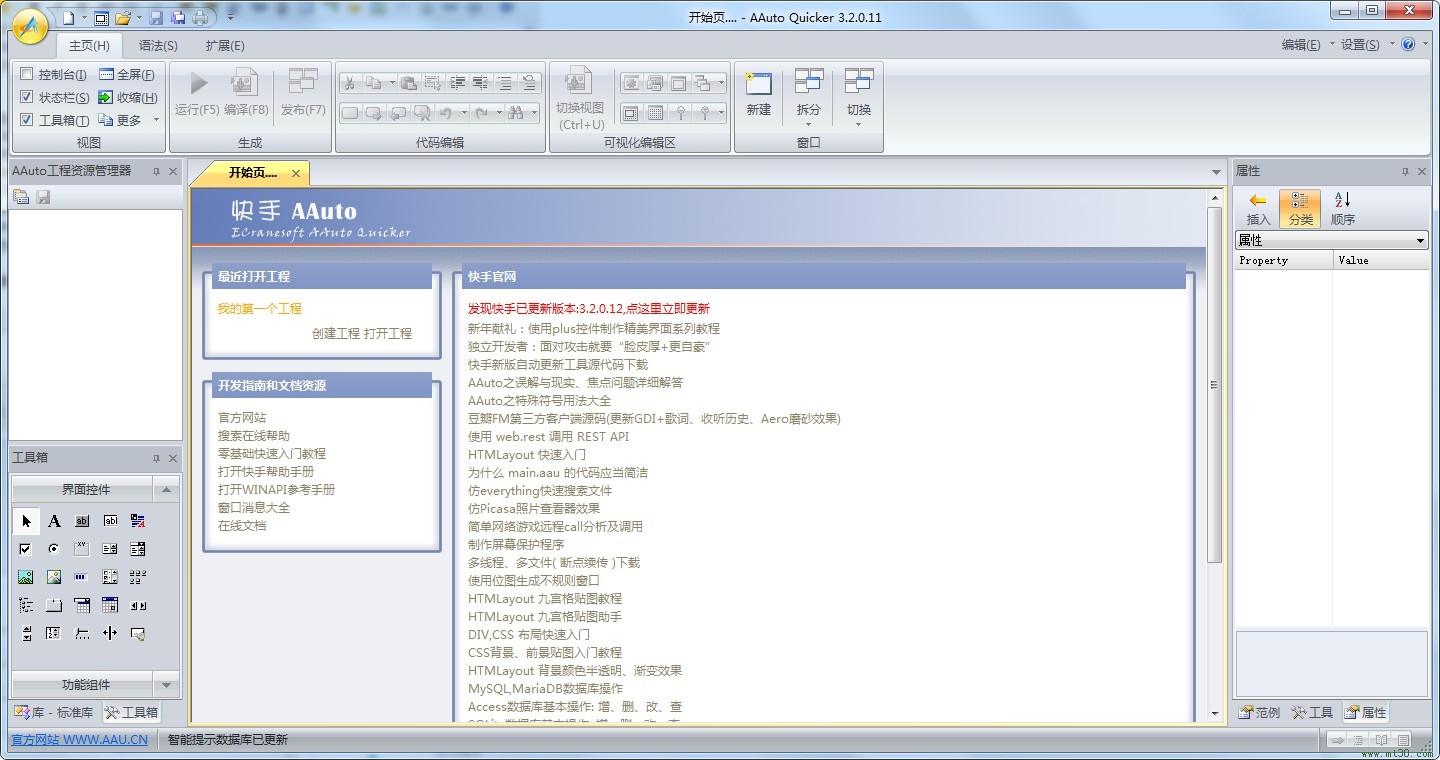Switch to the 范例 bottom tab
Image resolution: width=1440 pixels, height=760 pixels.
point(1260,713)
